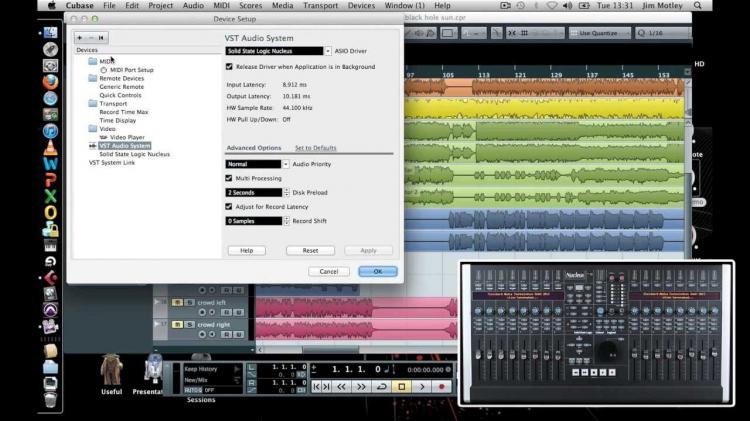
Task: Mute the crowd left track
Action: (x=177, y=302)
